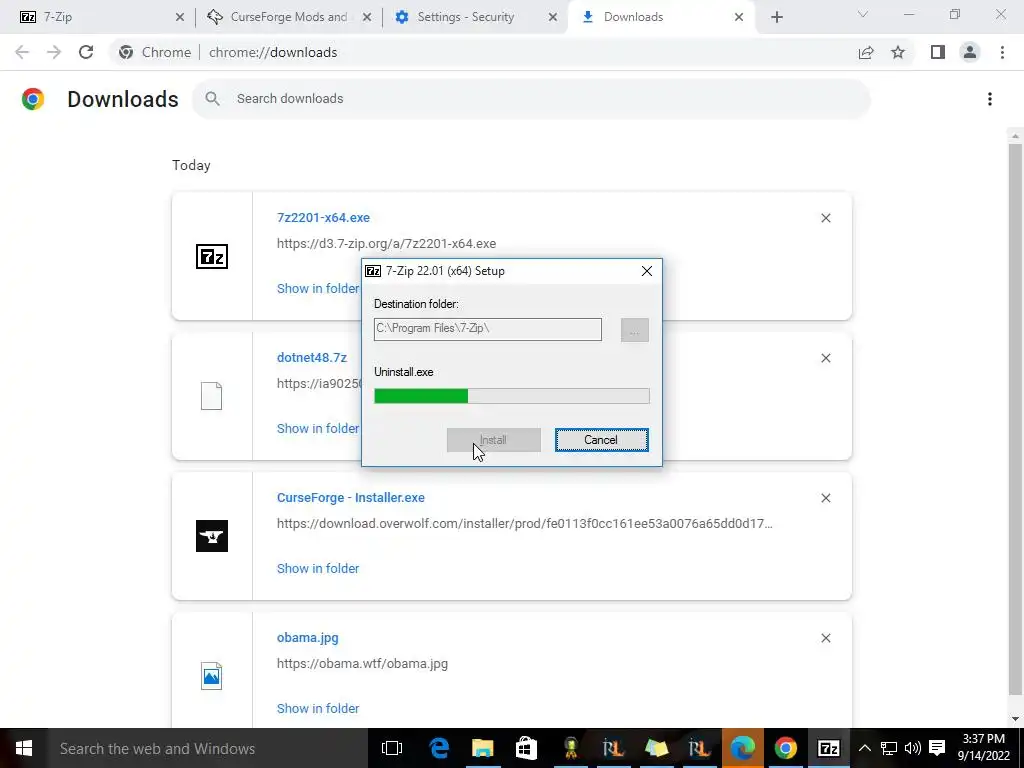
Task: Show 7z2201-x64.exe in folder
Action: (318, 289)
